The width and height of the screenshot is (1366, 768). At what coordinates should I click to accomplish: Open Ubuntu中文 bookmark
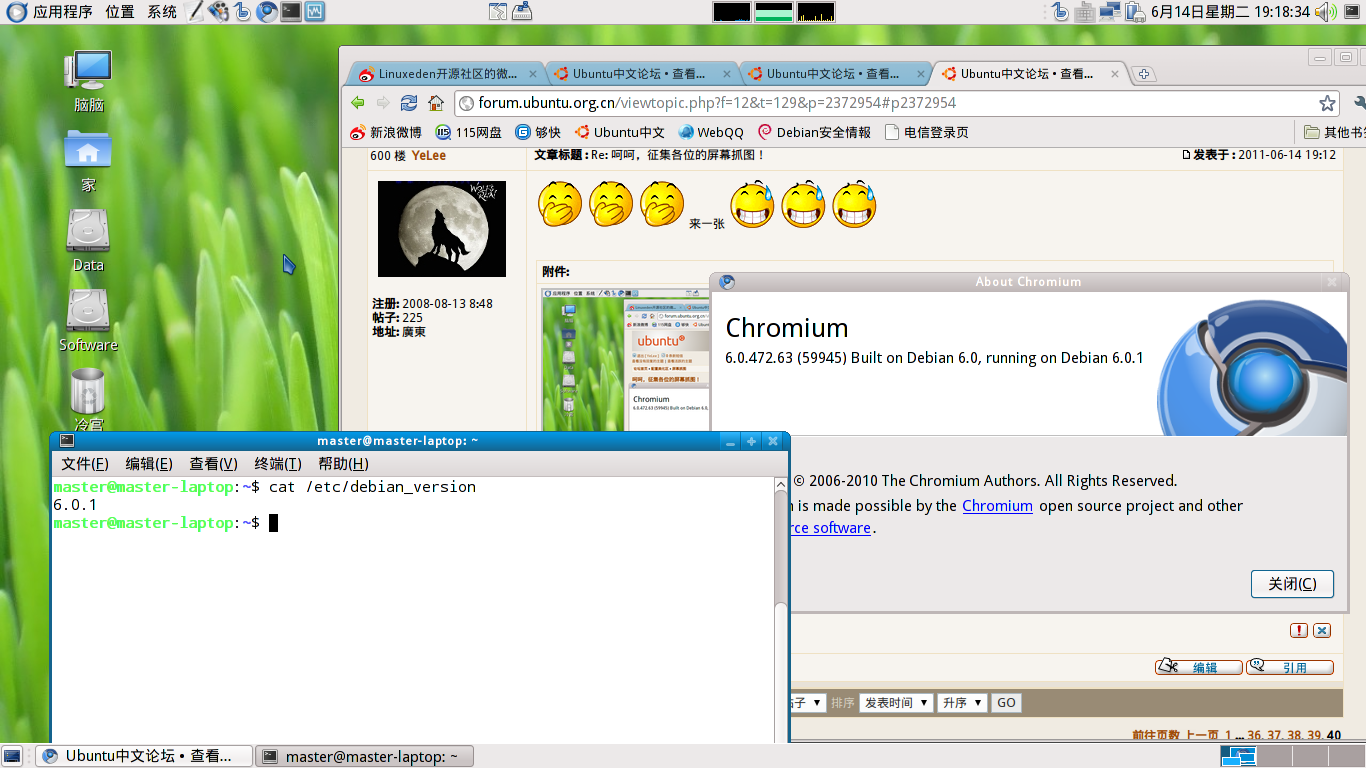(x=619, y=132)
